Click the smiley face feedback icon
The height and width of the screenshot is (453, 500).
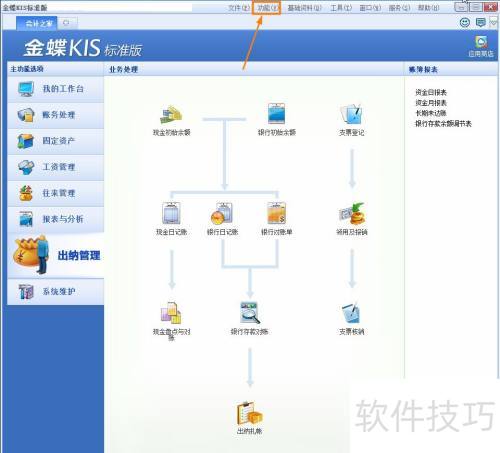pyautogui.click(x=465, y=23)
